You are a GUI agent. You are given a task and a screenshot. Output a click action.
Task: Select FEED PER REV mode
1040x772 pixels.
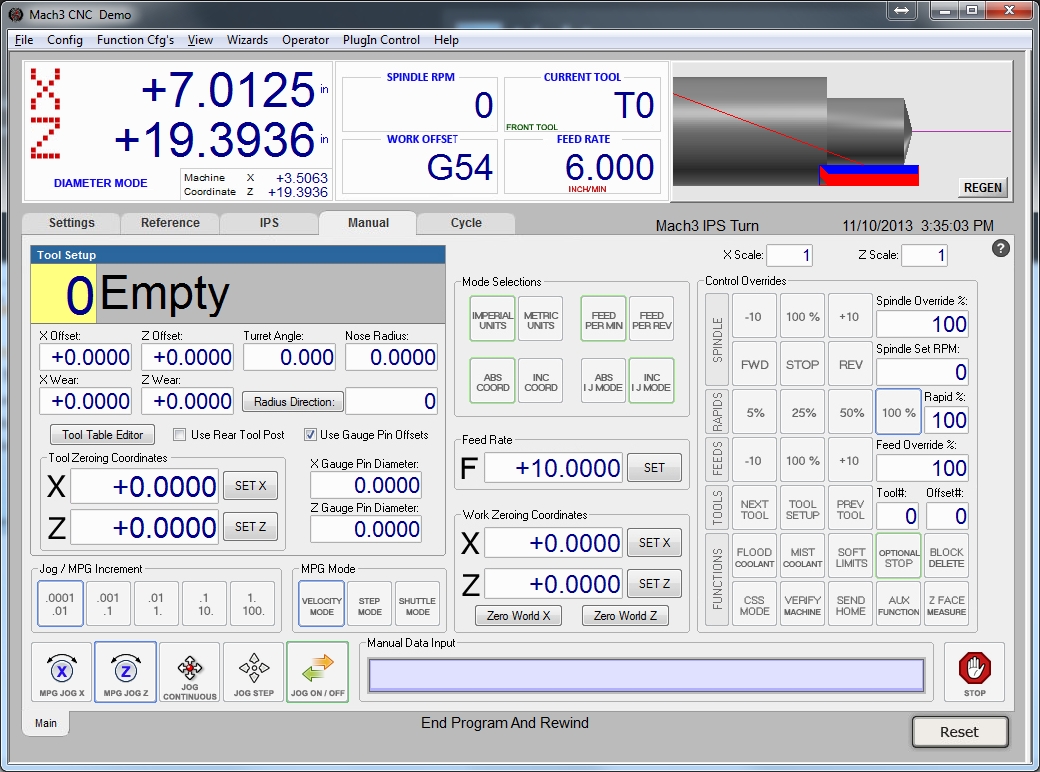point(651,320)
